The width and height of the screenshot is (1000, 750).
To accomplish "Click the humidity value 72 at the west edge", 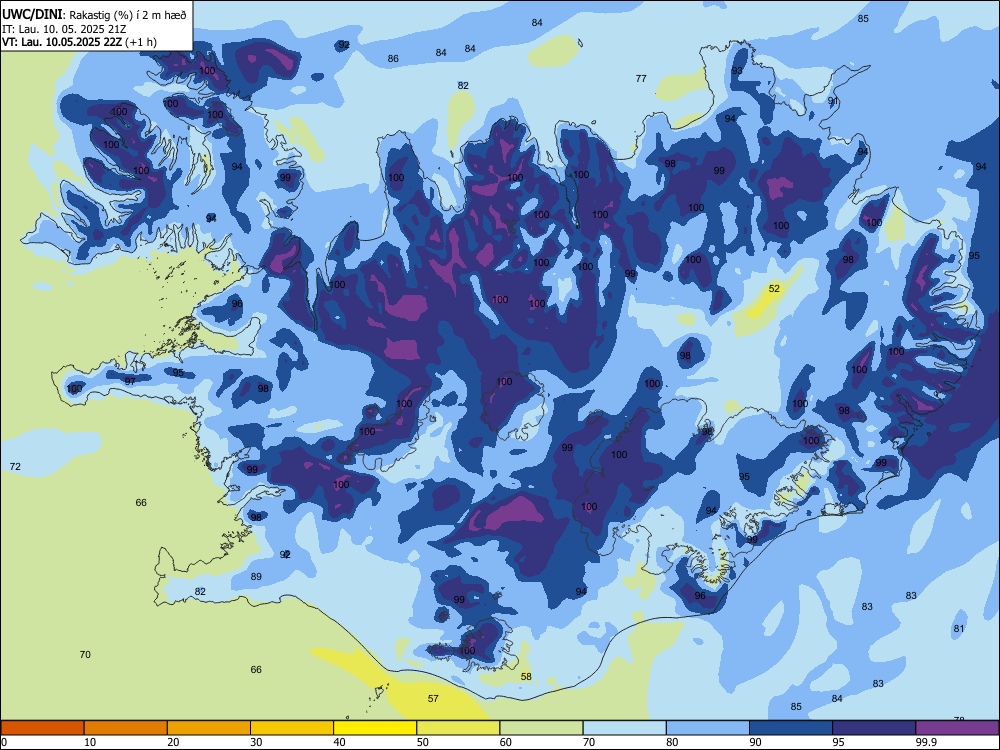I will pos(15,467).
